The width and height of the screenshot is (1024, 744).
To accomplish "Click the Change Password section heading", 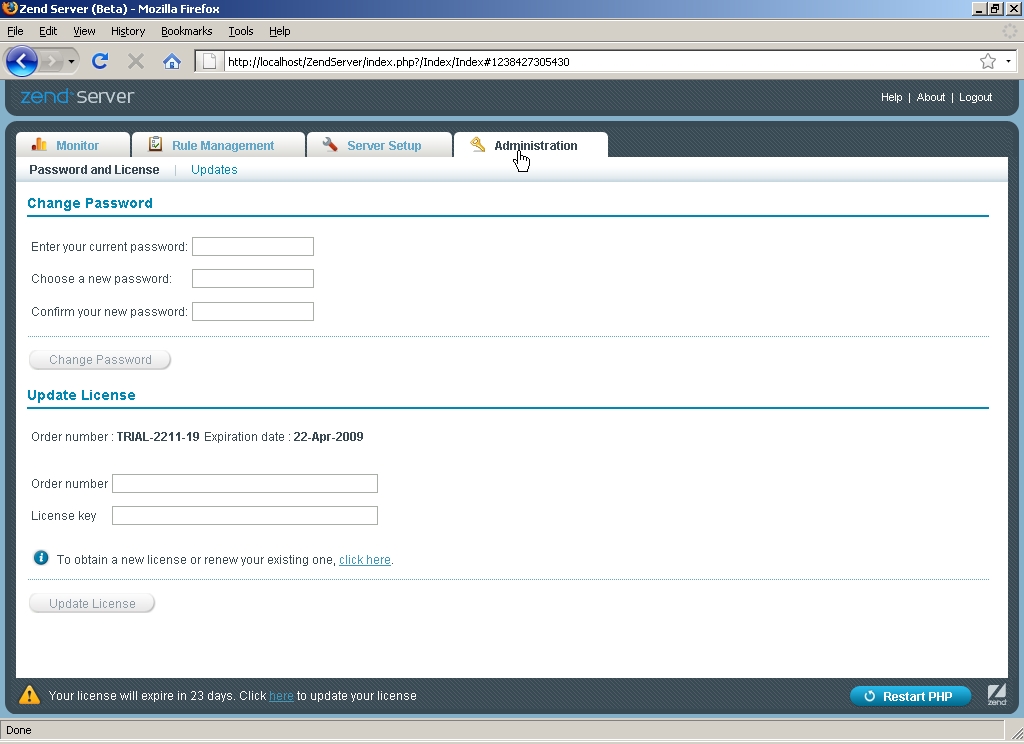I will click(x=89, y=203).
